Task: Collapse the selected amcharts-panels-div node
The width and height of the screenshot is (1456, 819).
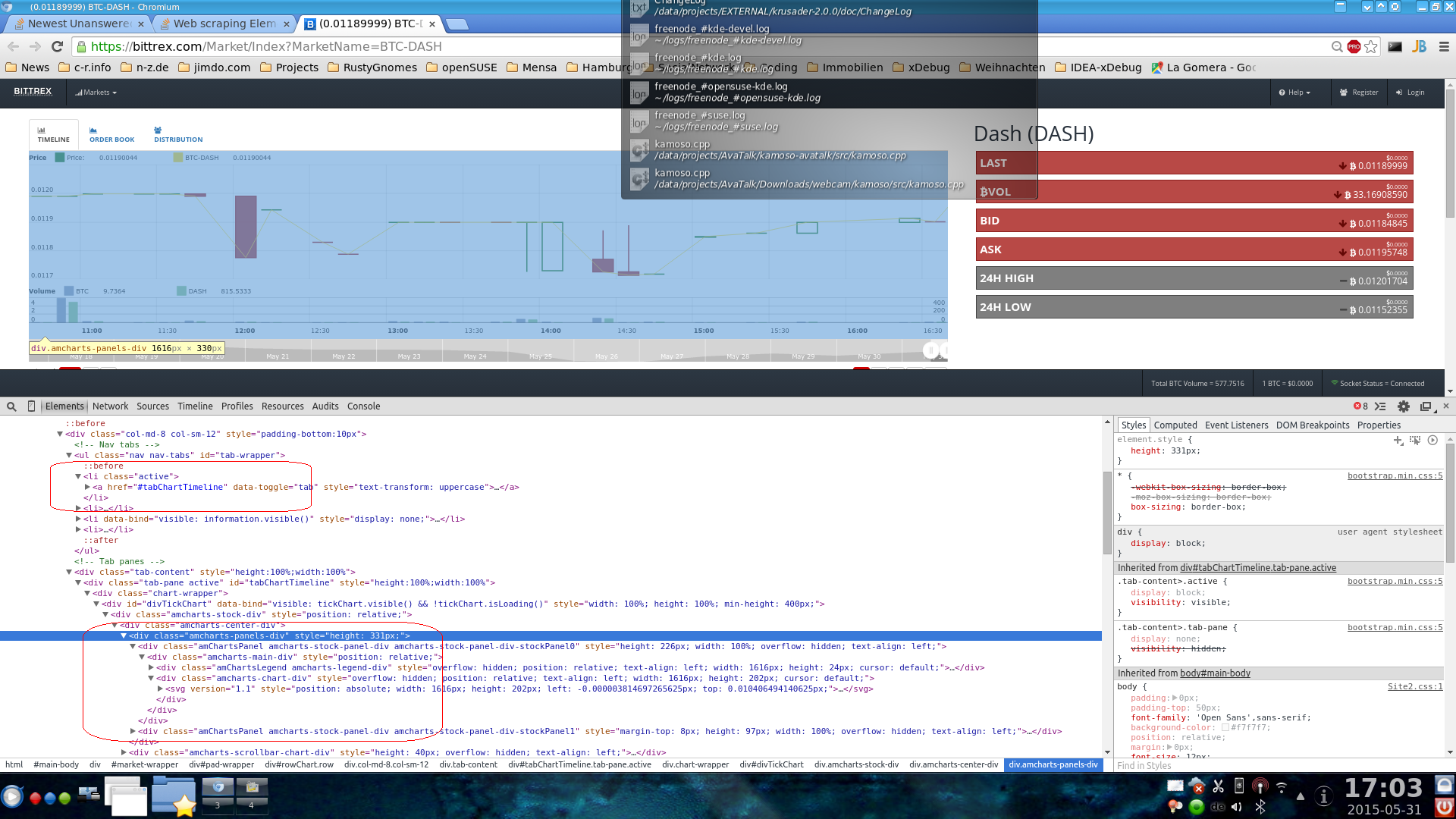Action: [x=124, y=636]
